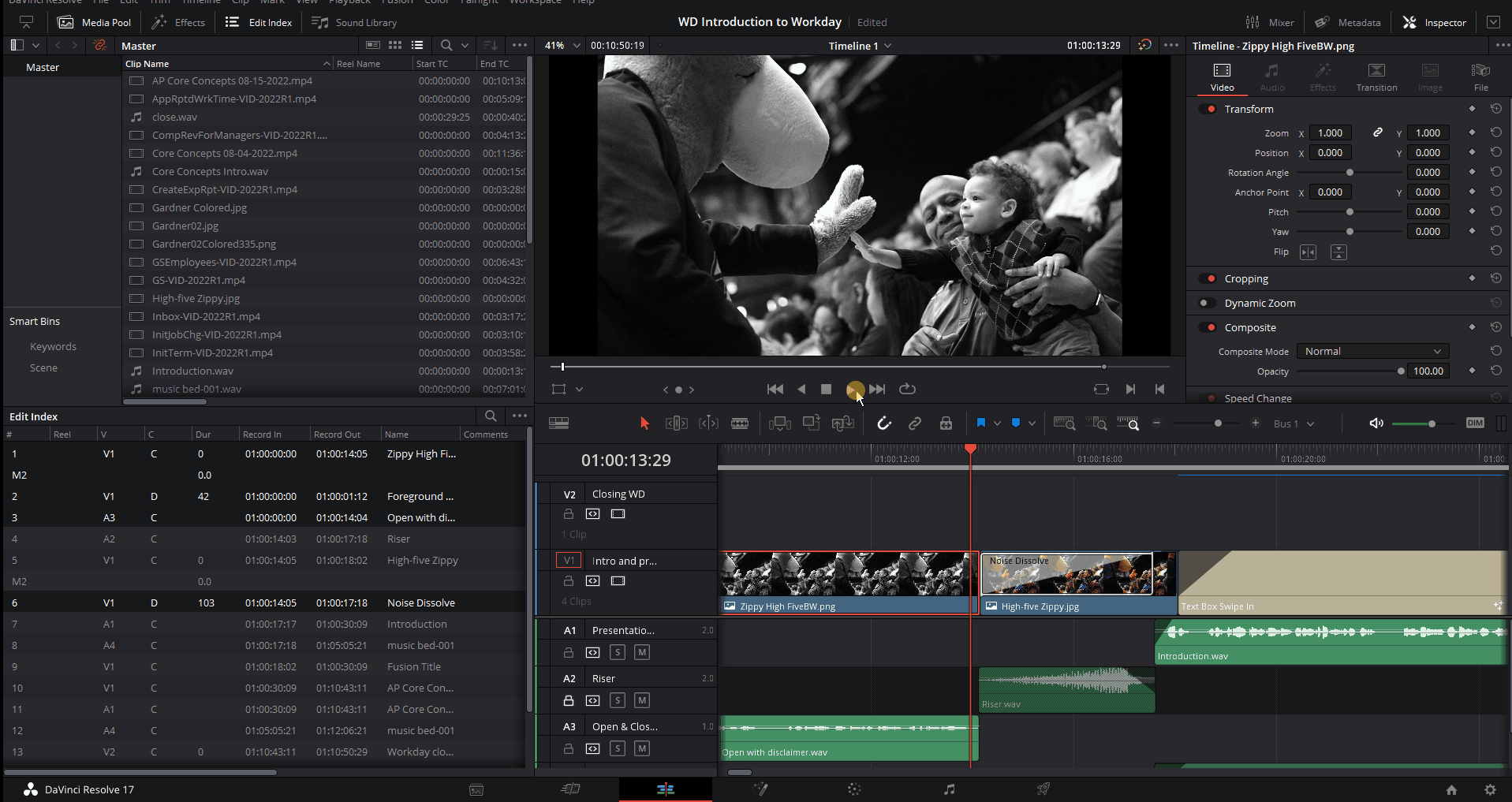Screen dimensions: 1512x802
Task: Open the viewer transform overlay dropdown
Action: click(x=579, y=390)
